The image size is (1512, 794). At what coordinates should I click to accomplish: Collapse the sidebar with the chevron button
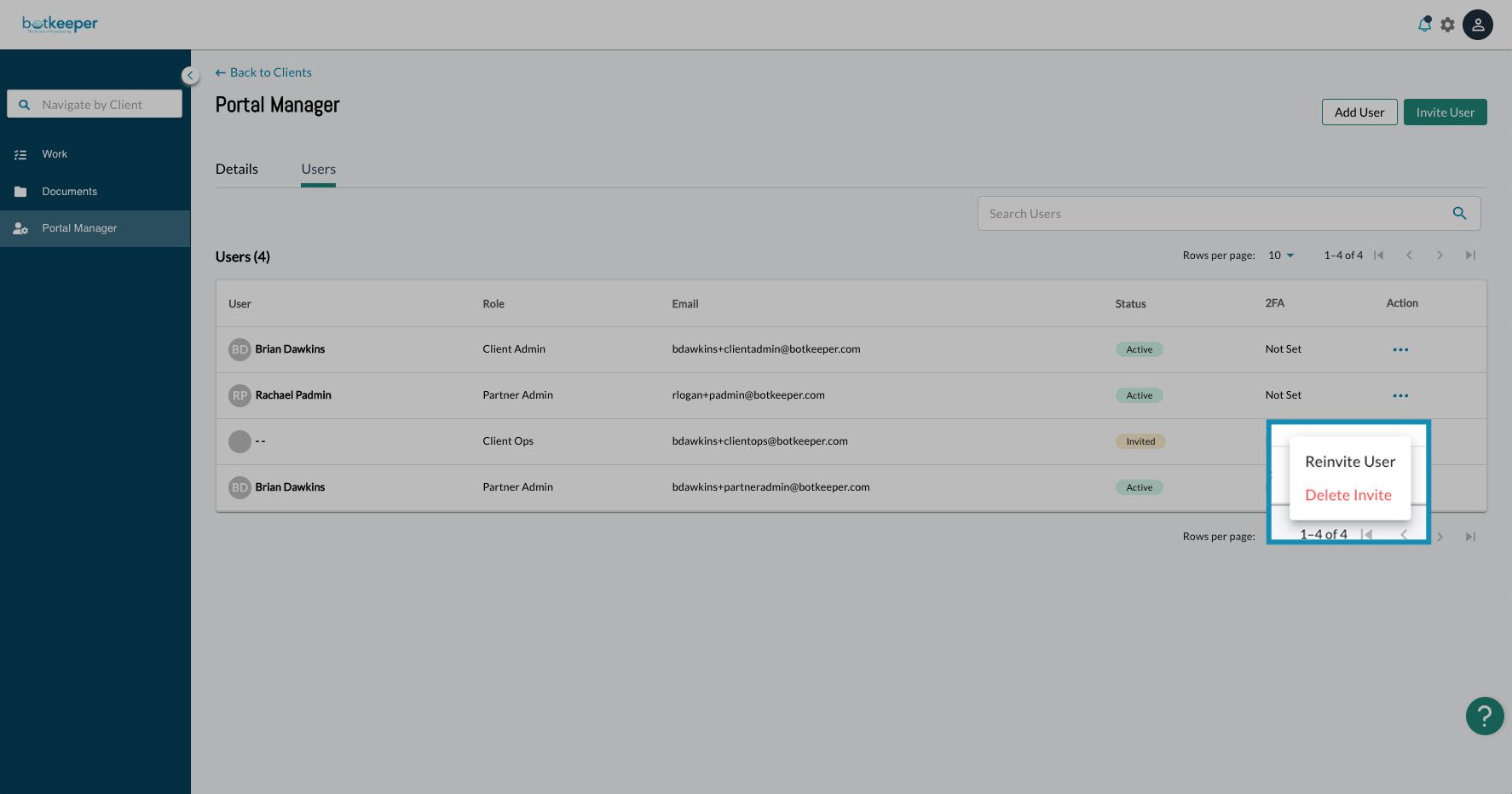coord(190,76)
